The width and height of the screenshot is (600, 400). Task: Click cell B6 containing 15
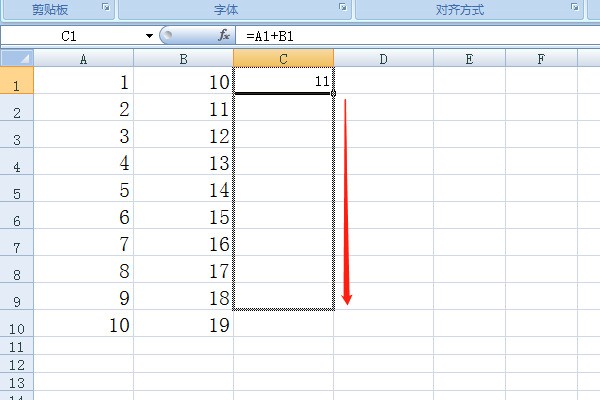point(183,217)
